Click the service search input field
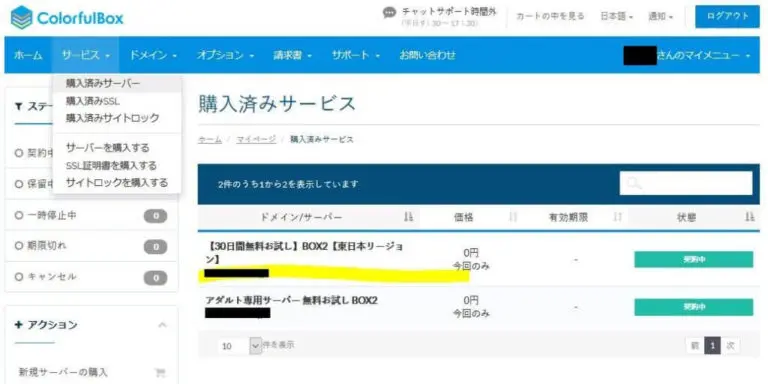Image resolution: width=768 pixels, height=384 pixels. tap(686, 184)
